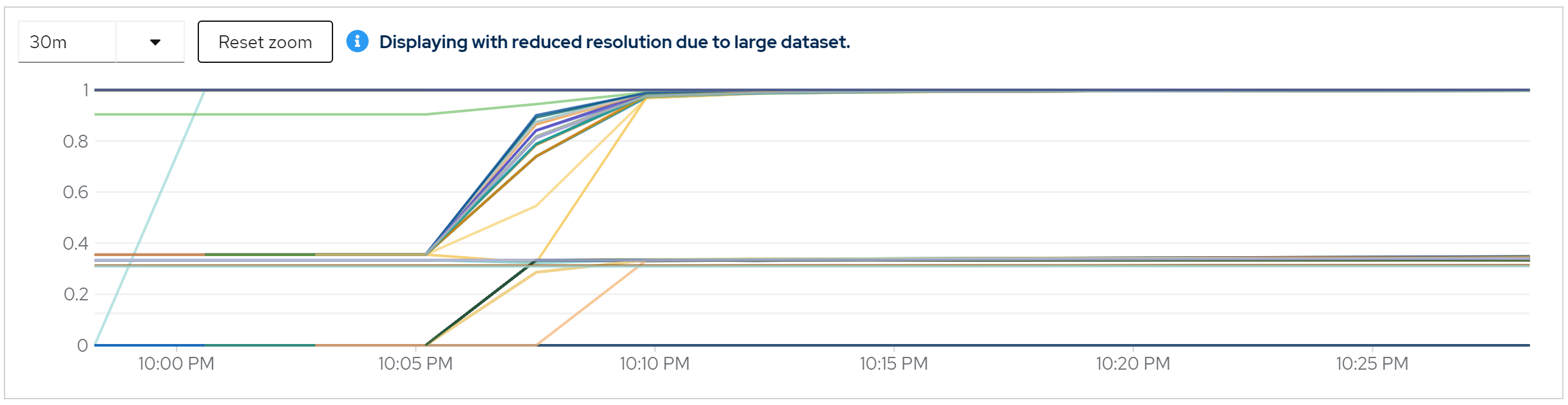Click the 10:15 PM time tick label
Viewport: 1568px width, 405px height.
[x=893, y=364]
